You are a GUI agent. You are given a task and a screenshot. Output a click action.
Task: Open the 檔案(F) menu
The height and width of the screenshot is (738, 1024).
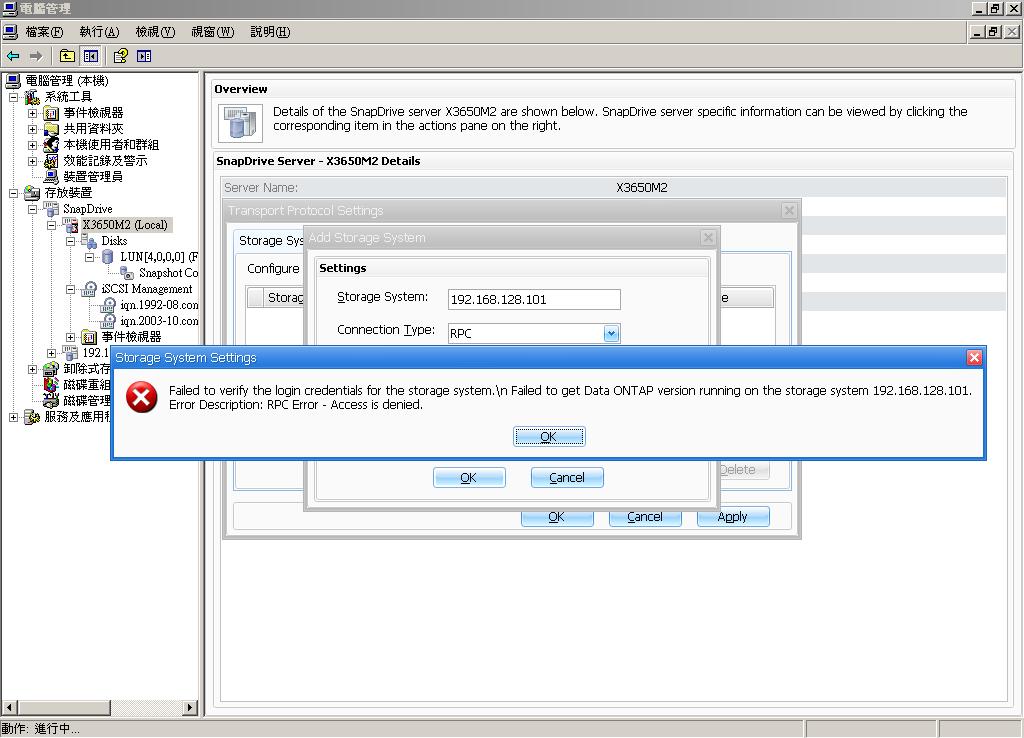[x=44, y=32]
